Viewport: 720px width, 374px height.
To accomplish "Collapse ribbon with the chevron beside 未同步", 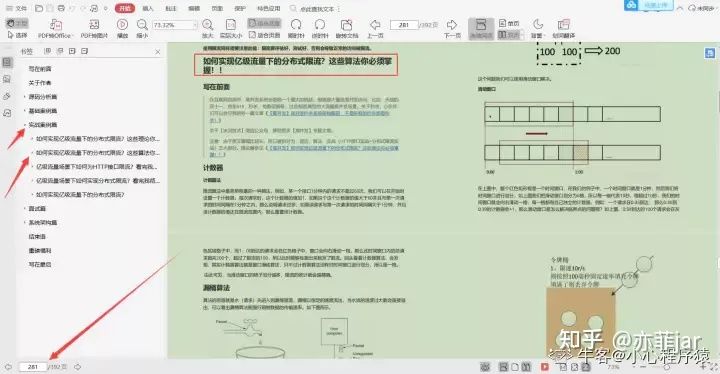I will [680, 8].
